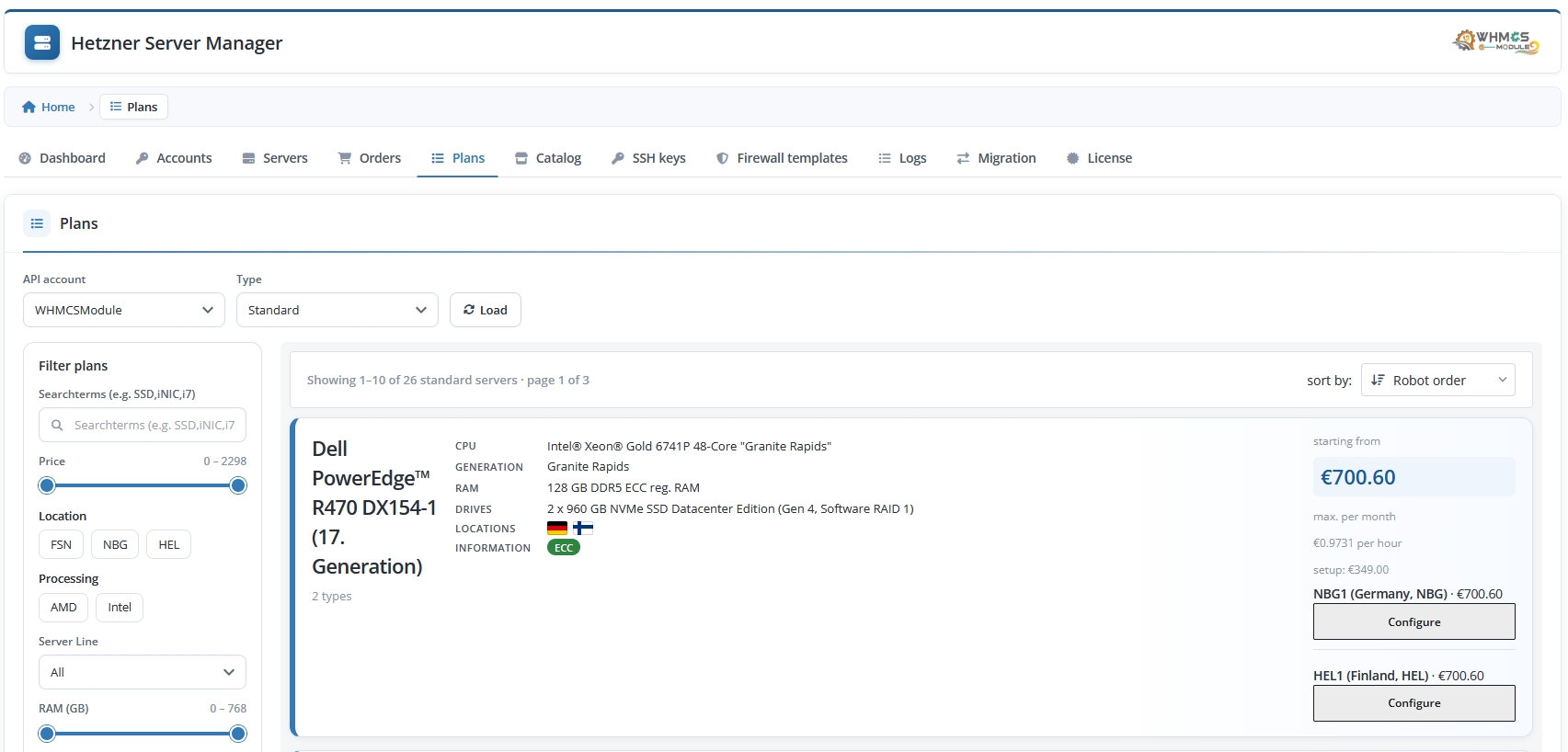Click the Logs list icon
The height and width of the screenshot is (752, 1568).
[885, 158]
